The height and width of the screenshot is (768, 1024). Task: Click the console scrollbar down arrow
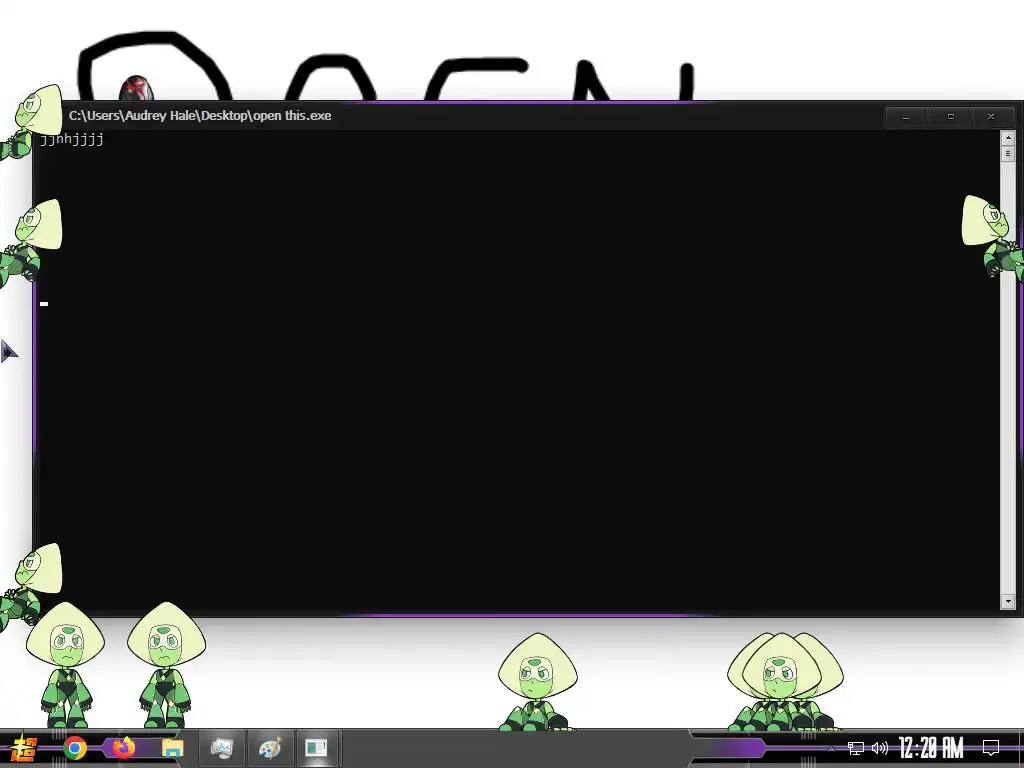tap(1008, 601)
